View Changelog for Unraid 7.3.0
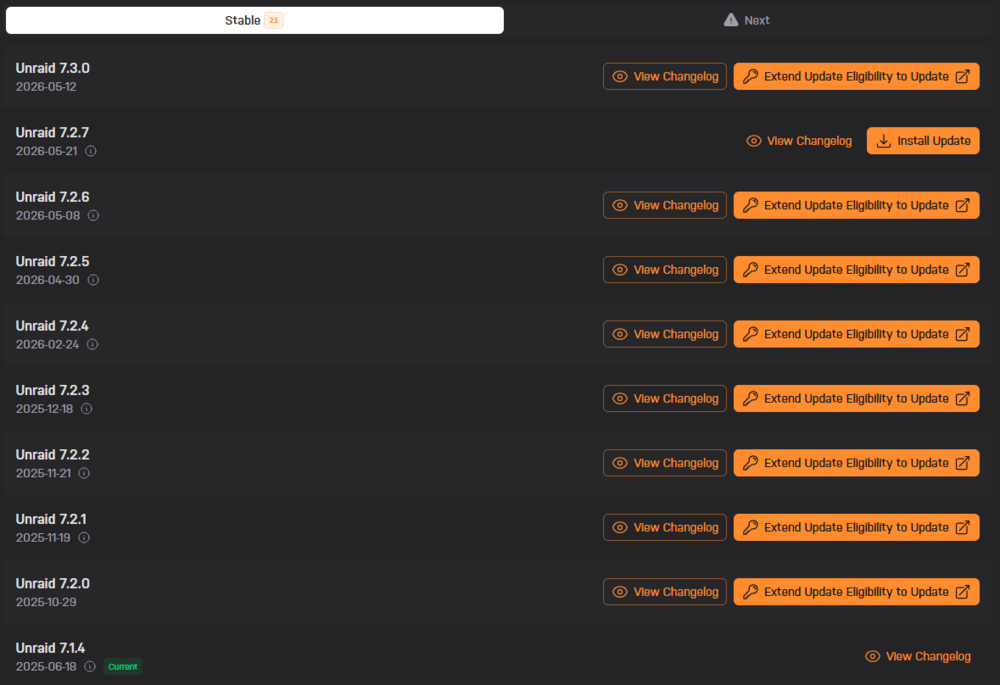 665,77
